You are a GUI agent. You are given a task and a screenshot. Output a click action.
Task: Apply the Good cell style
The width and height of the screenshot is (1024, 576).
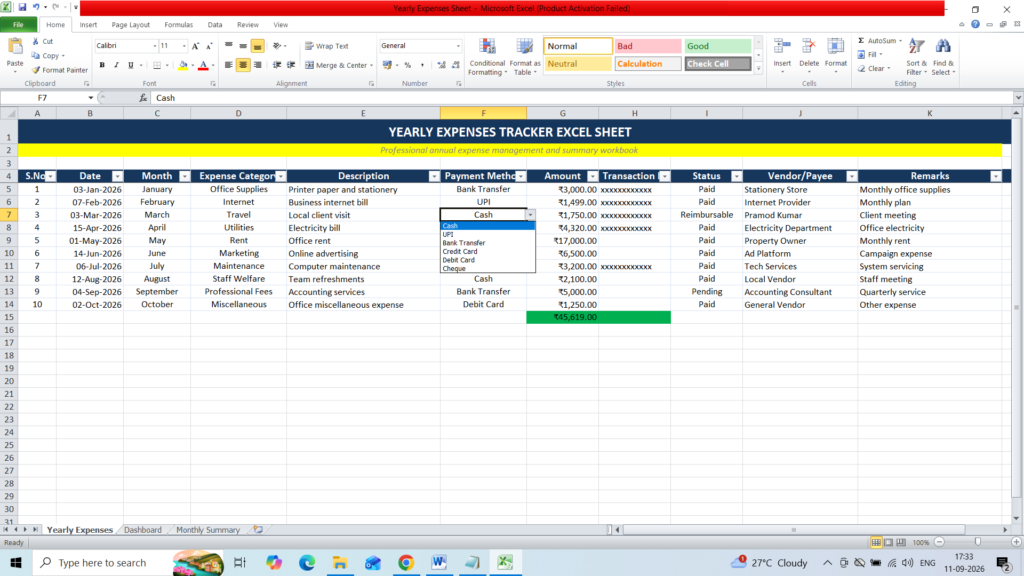tap(717, 46)
